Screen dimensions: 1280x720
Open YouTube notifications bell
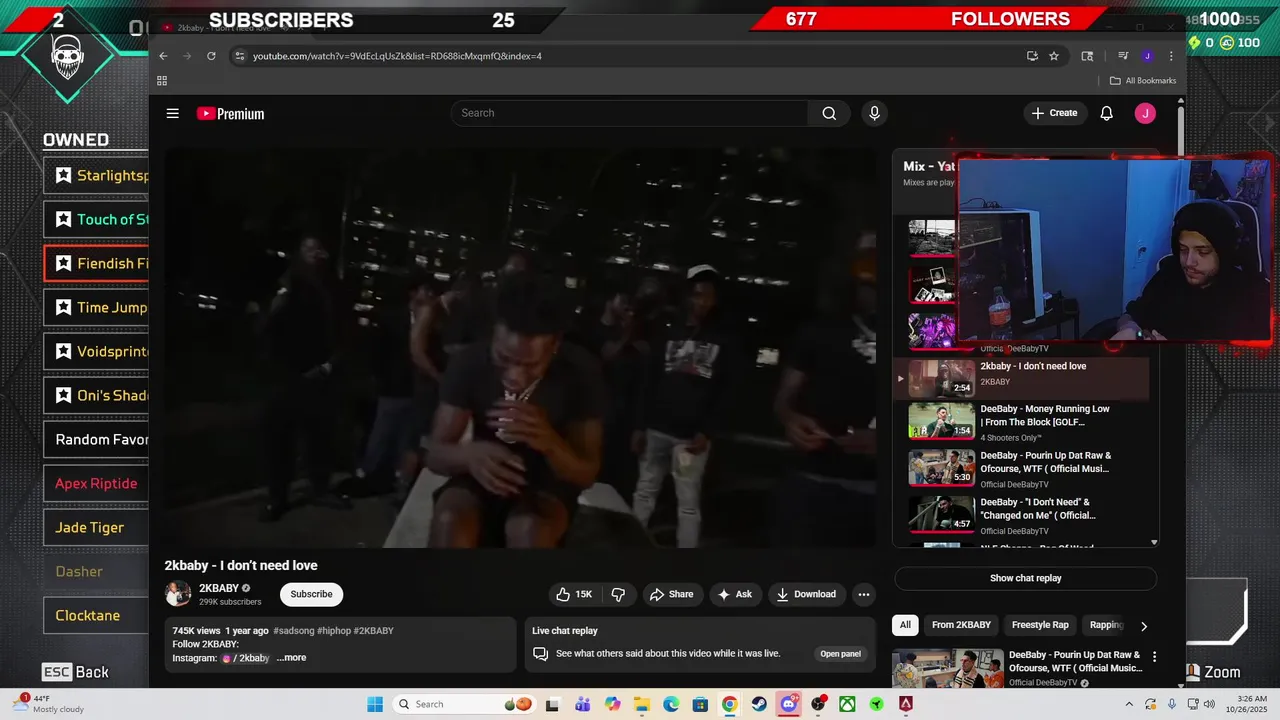pos(1106,113)
